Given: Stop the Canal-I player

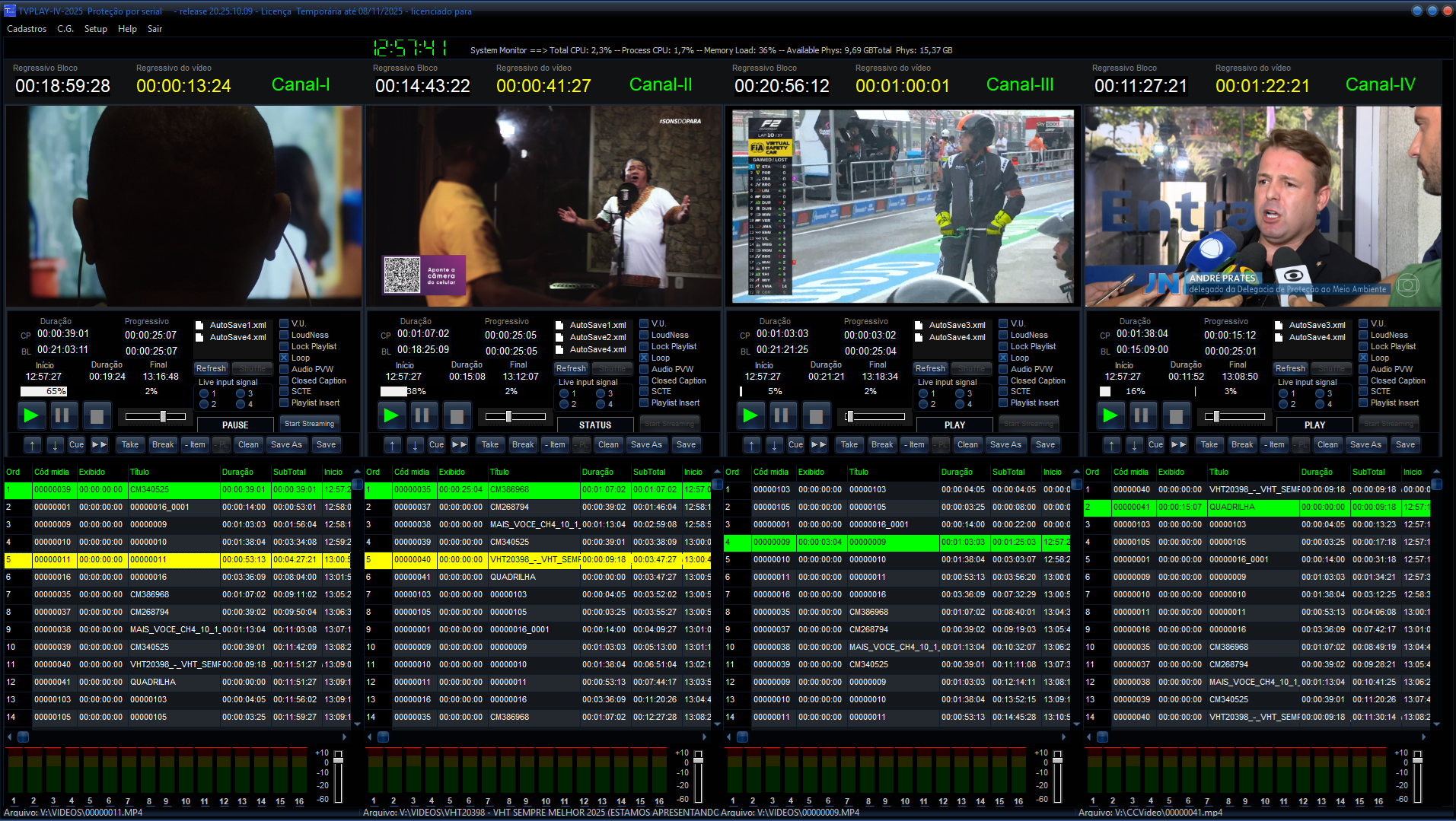Looking at the screenshot, I should (97, 415).
